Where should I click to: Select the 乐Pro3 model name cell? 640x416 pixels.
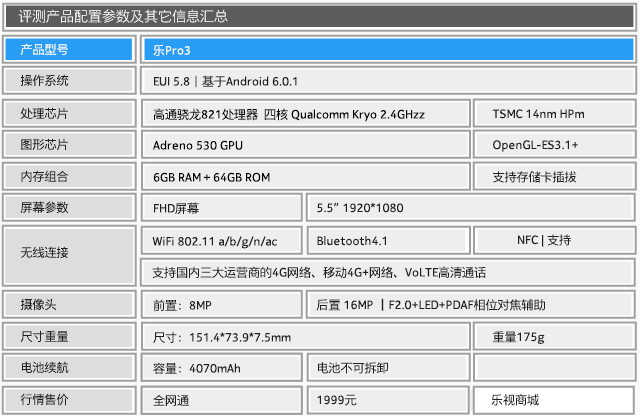click(387, 49)
